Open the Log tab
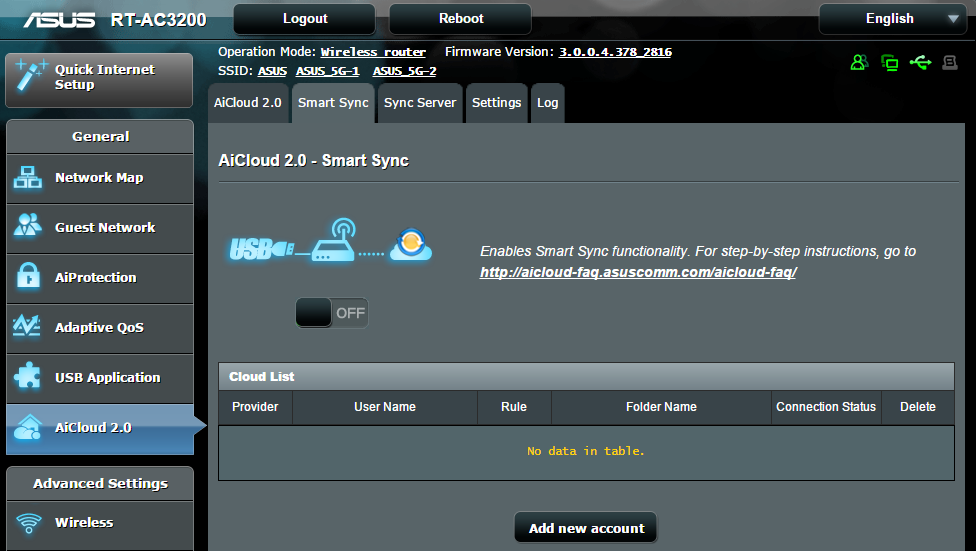 (548, 103)
